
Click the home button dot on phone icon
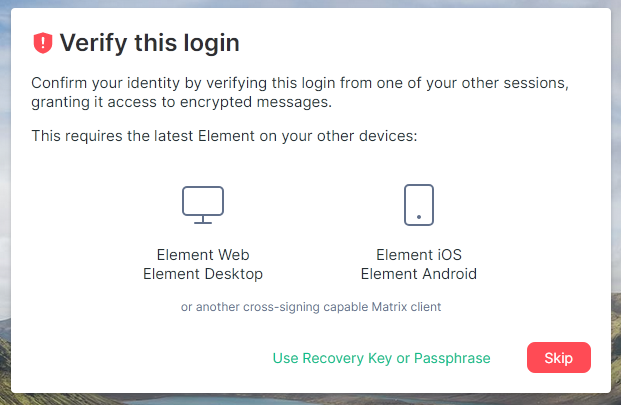[419, 217]
